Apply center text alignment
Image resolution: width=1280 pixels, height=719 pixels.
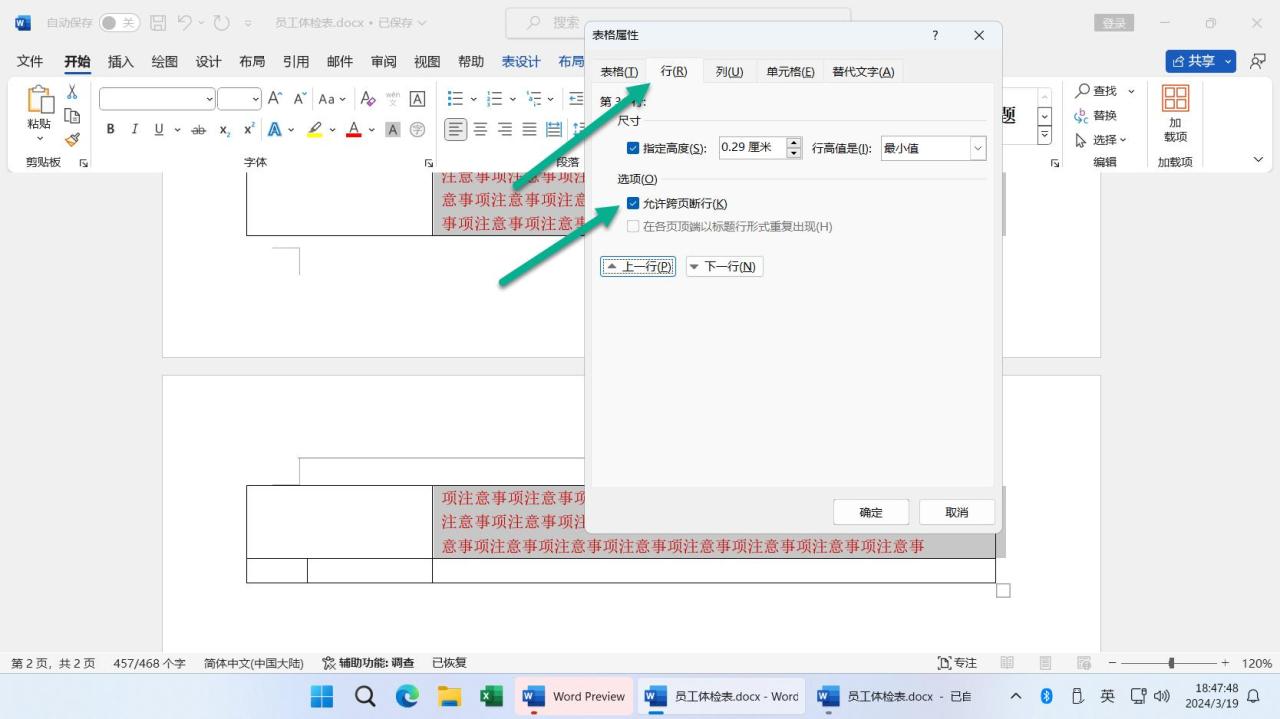point(480,128)
